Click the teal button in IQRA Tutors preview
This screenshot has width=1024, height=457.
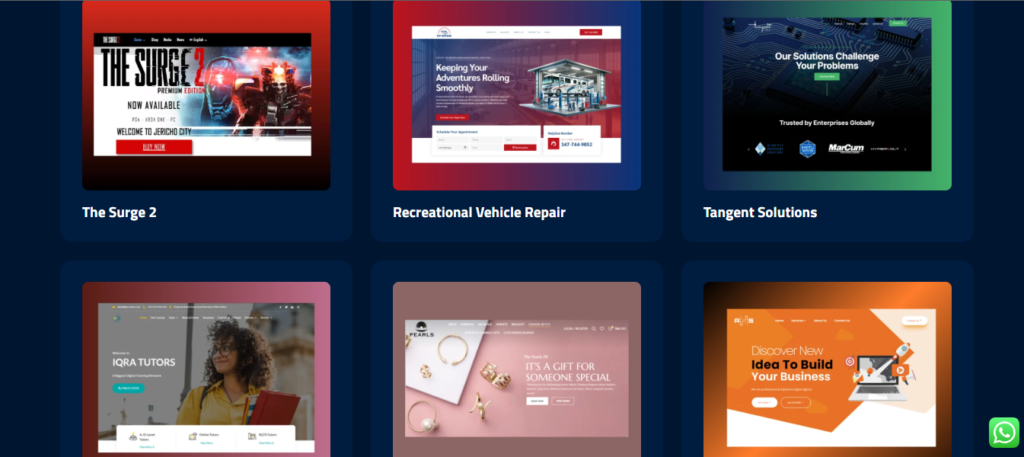127,388
